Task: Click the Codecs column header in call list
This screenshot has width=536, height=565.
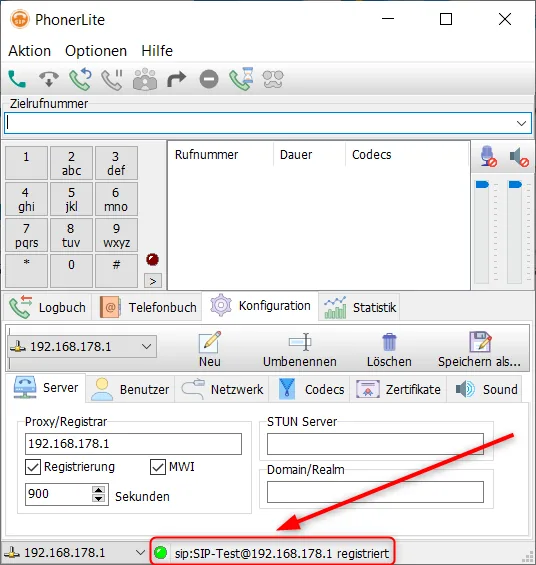Action: click(x=407, y=155)
